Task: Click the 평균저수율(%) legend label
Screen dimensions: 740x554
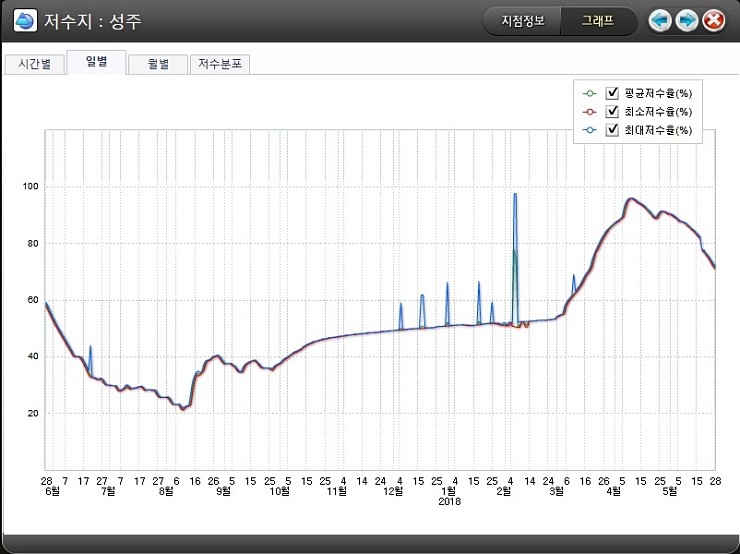Action: click(658, 93)
